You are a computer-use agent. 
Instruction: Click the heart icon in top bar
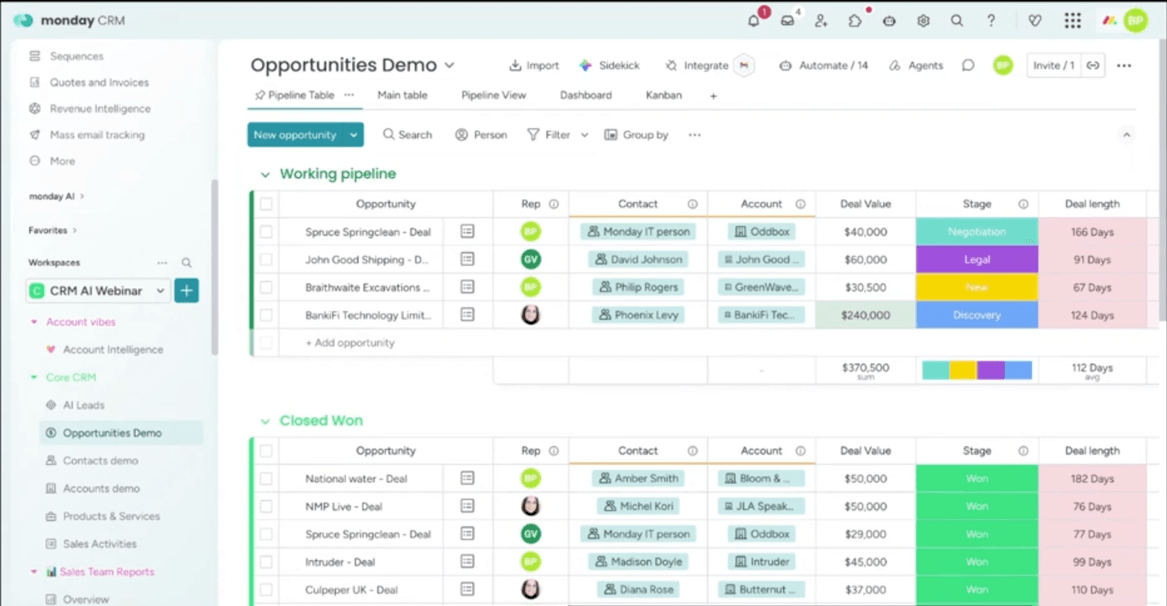pyautogui.click(x=1035, y=21)
